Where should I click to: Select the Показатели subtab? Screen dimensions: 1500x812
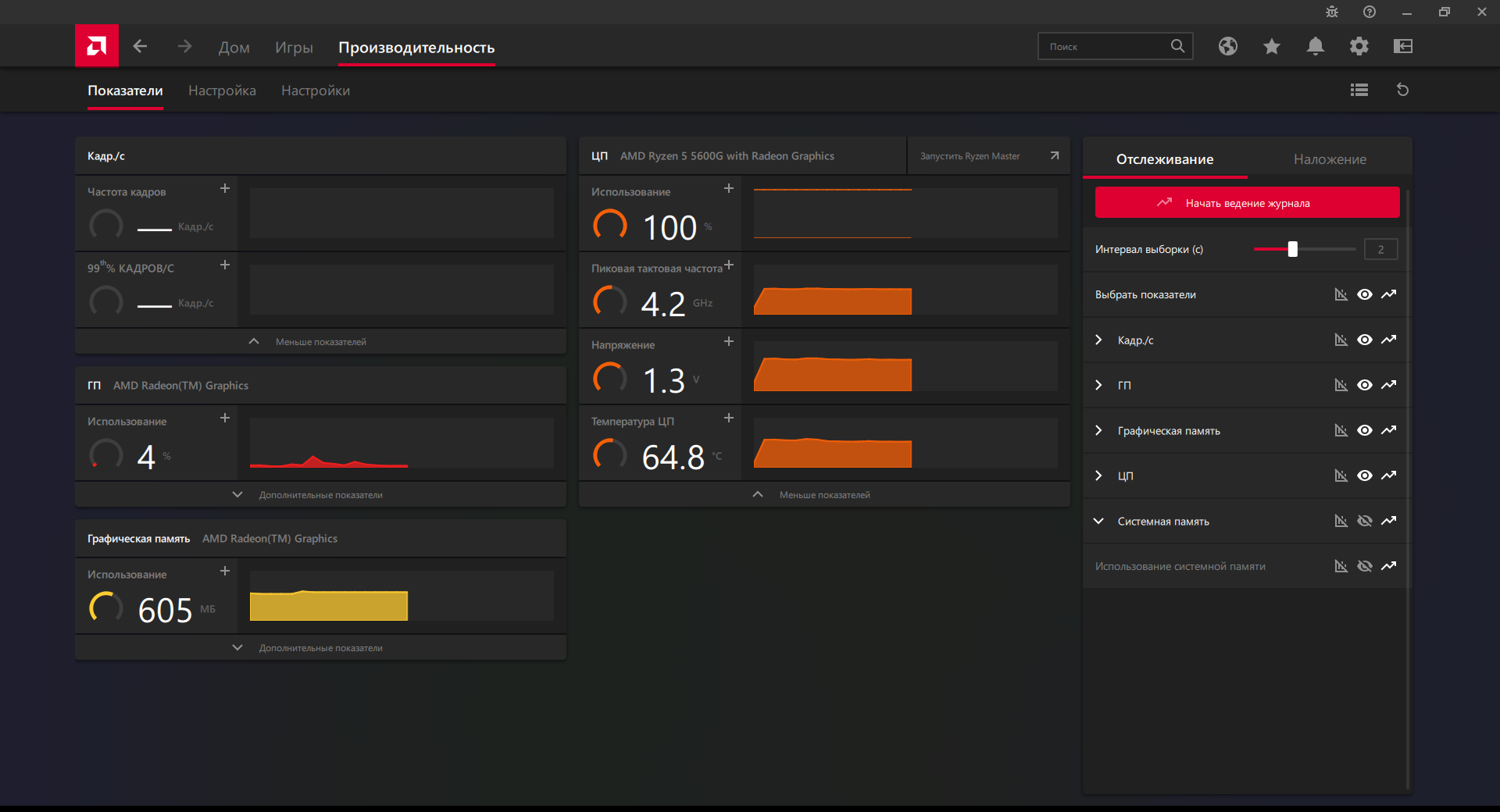click(x=125, y=91)
